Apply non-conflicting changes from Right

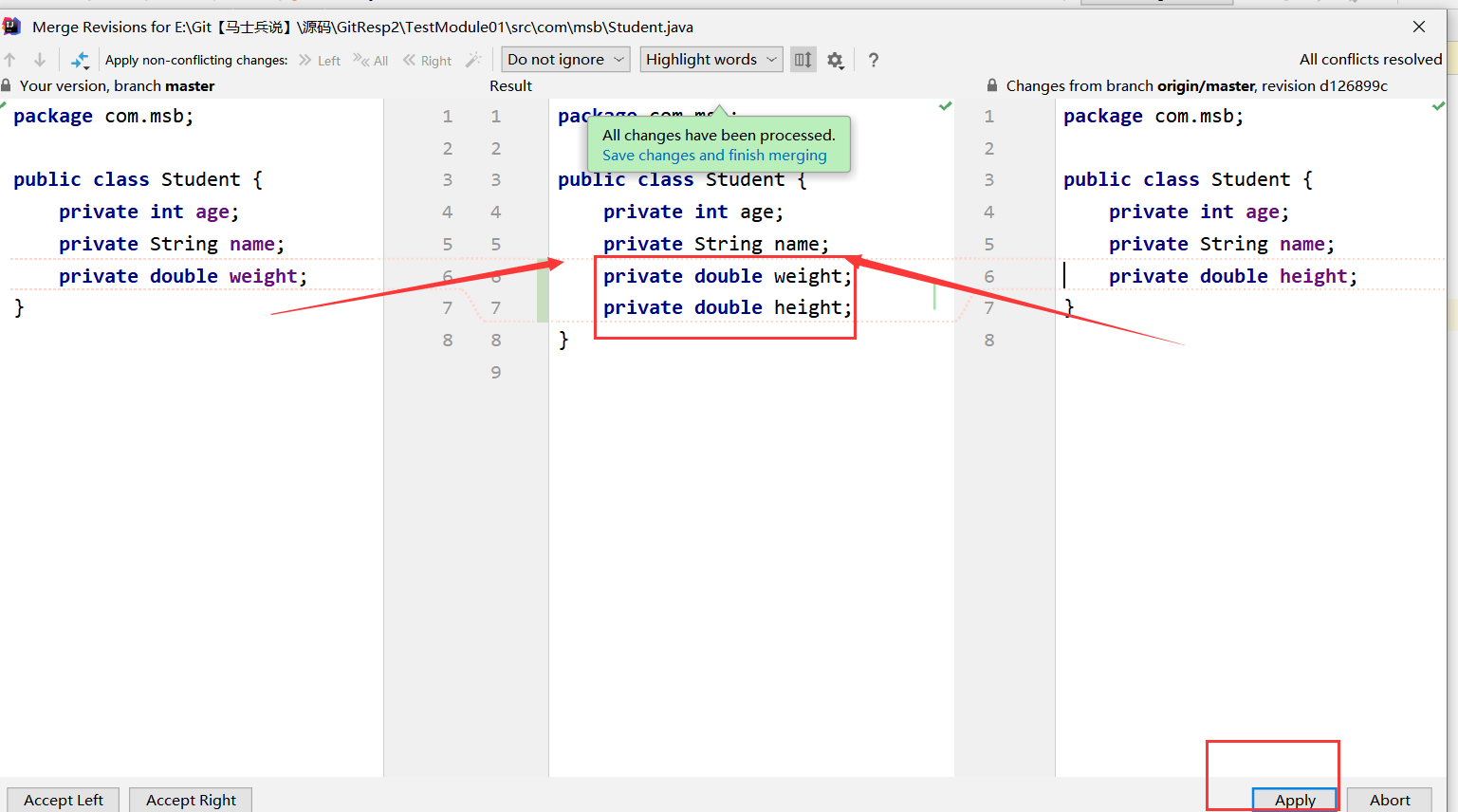pyautogui.click(x=427, y=60)
